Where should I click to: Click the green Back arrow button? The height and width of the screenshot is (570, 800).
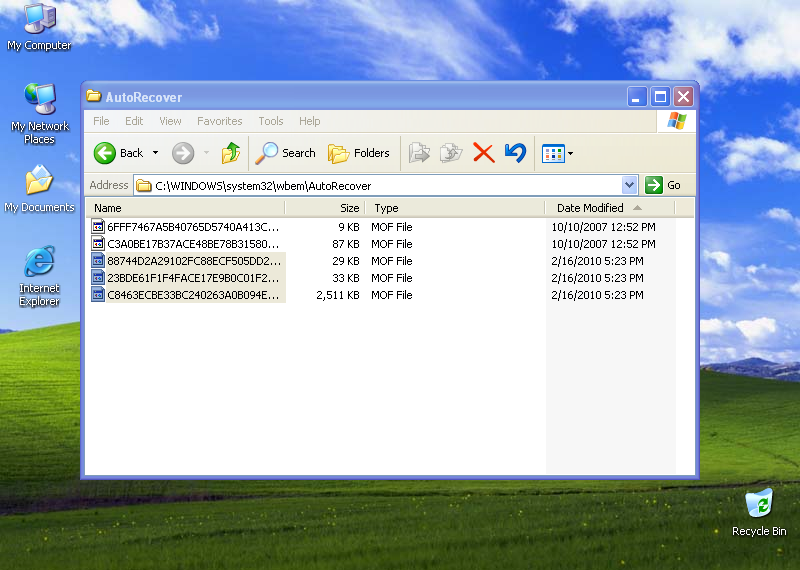[x=105, y=153]
